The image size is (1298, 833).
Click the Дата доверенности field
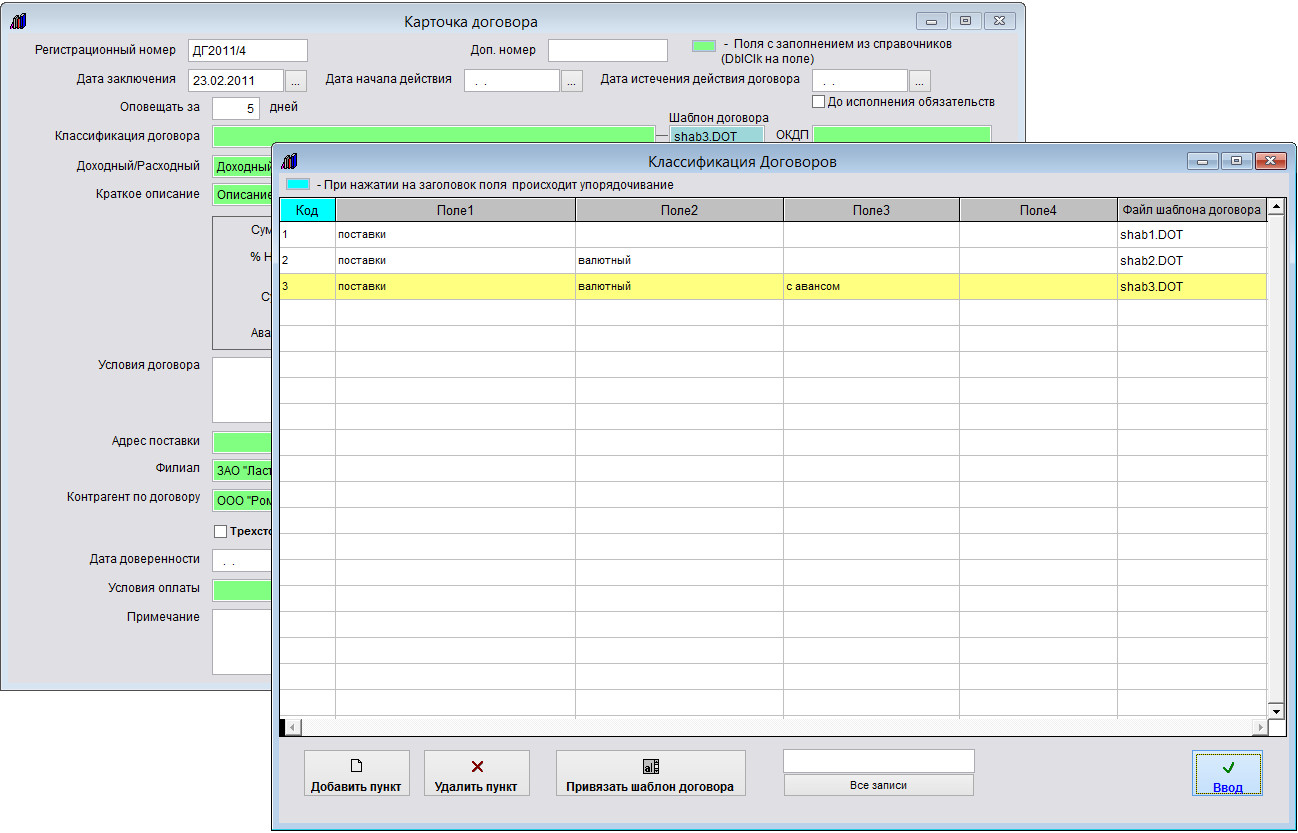pos(242,561)
